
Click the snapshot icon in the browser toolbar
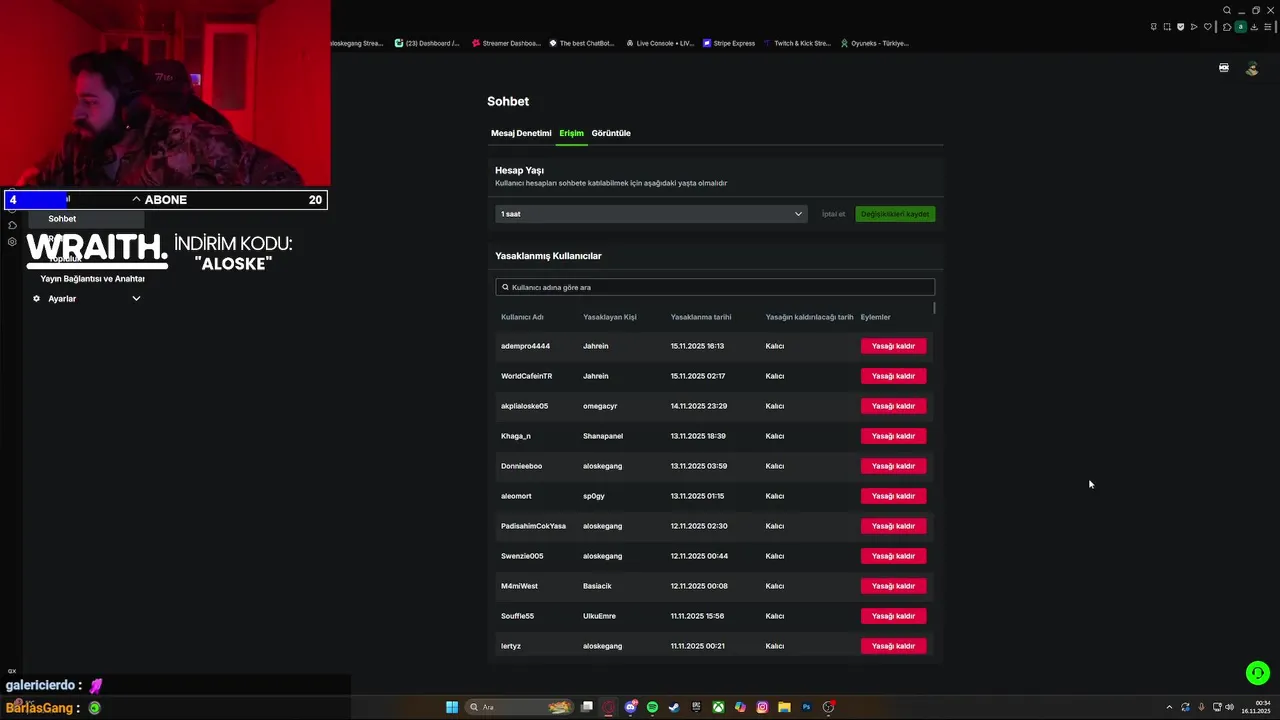tap(1167, 27)
